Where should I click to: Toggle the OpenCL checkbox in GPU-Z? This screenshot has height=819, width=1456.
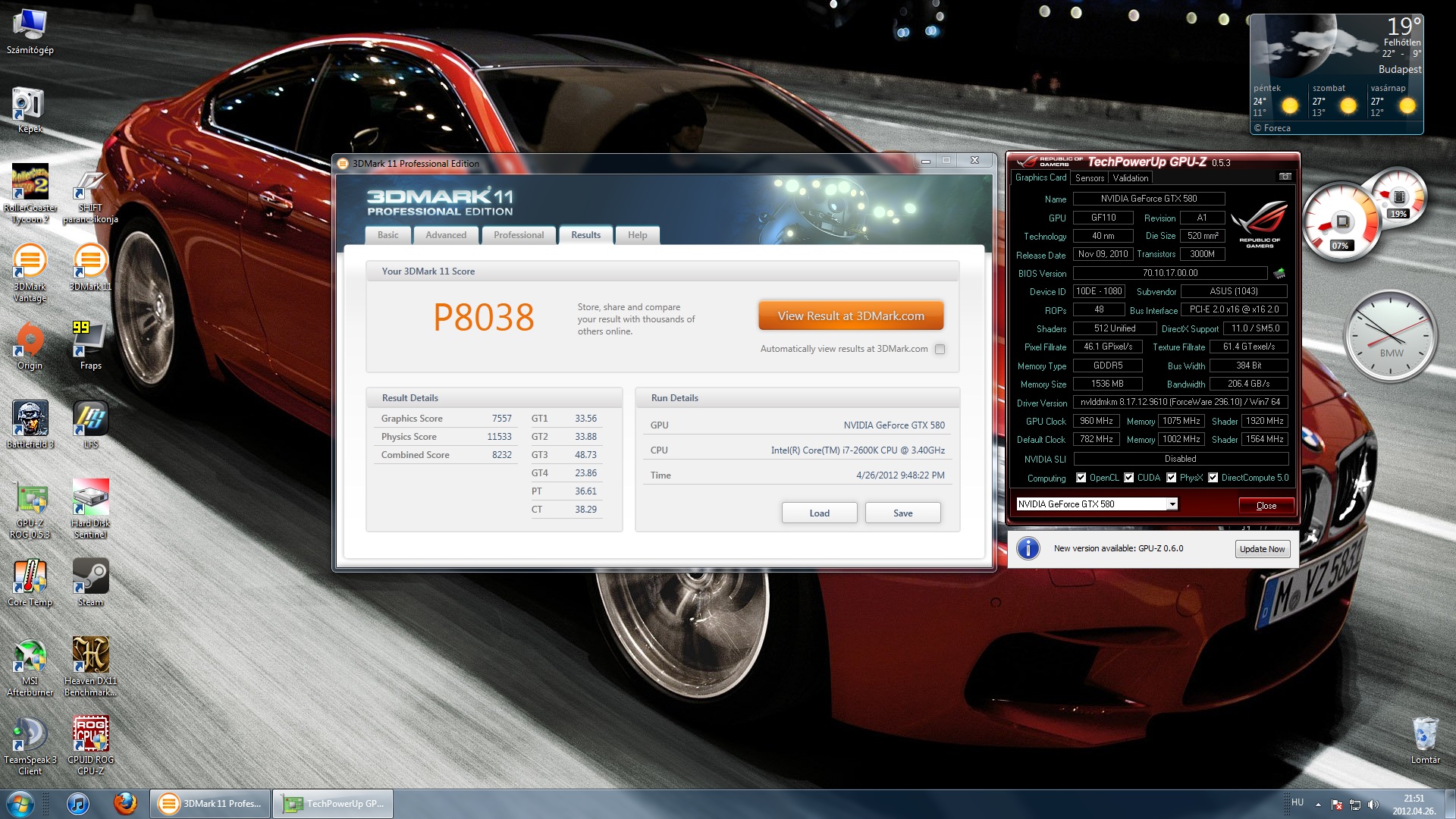tap(1081, 478)
